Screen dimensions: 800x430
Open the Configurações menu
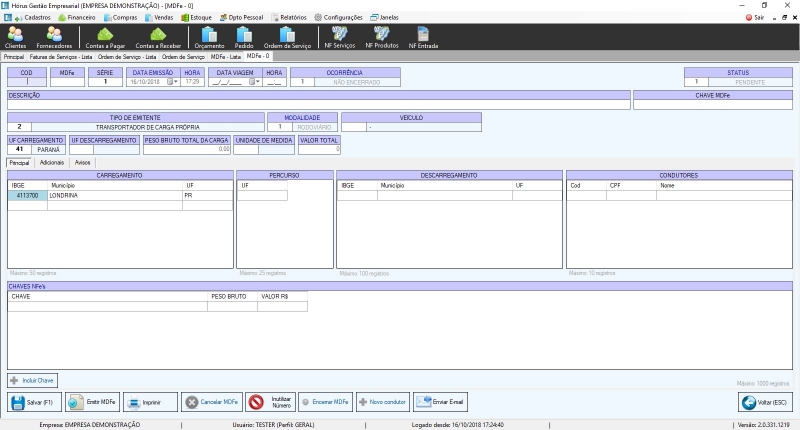pos(338,17)
